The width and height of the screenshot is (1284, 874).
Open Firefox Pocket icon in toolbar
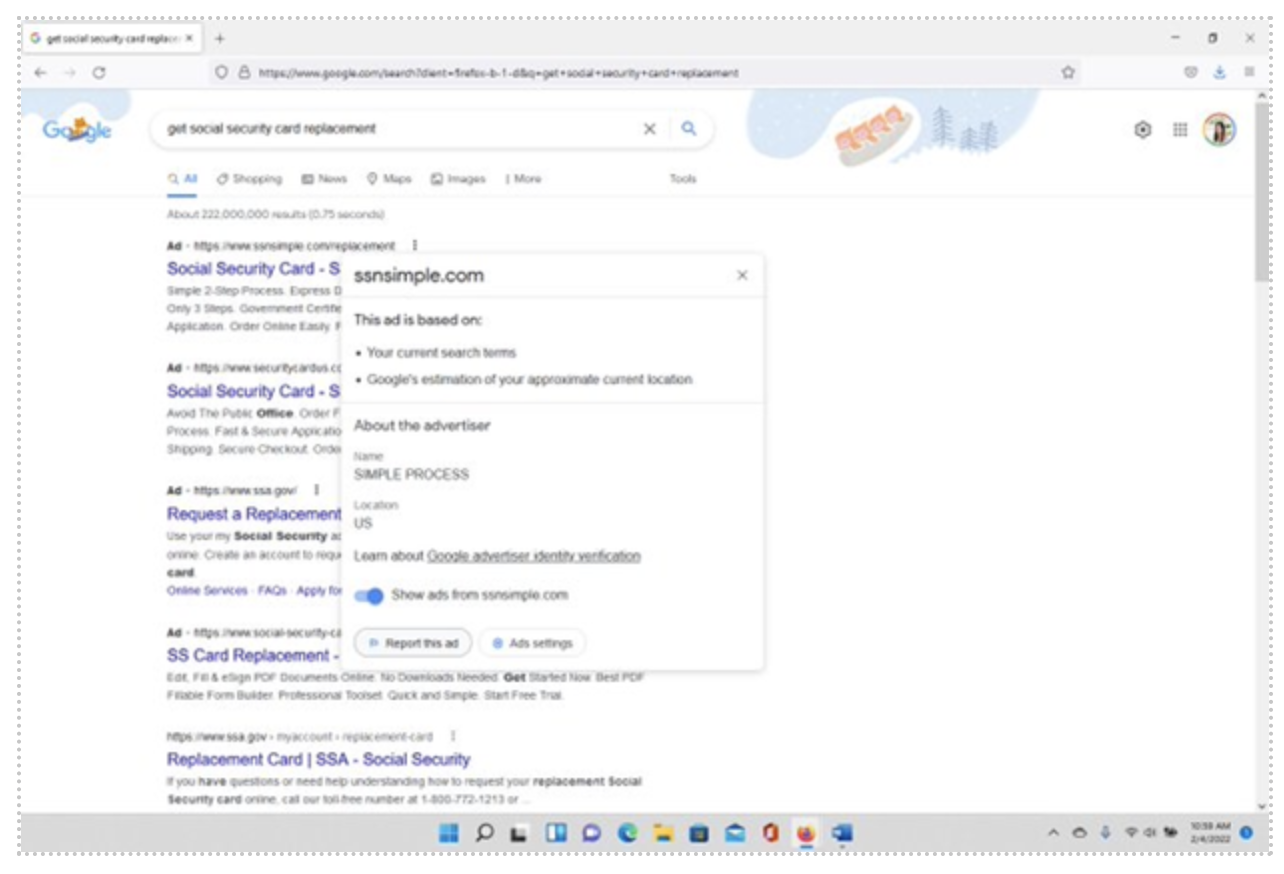(1190, 73)
